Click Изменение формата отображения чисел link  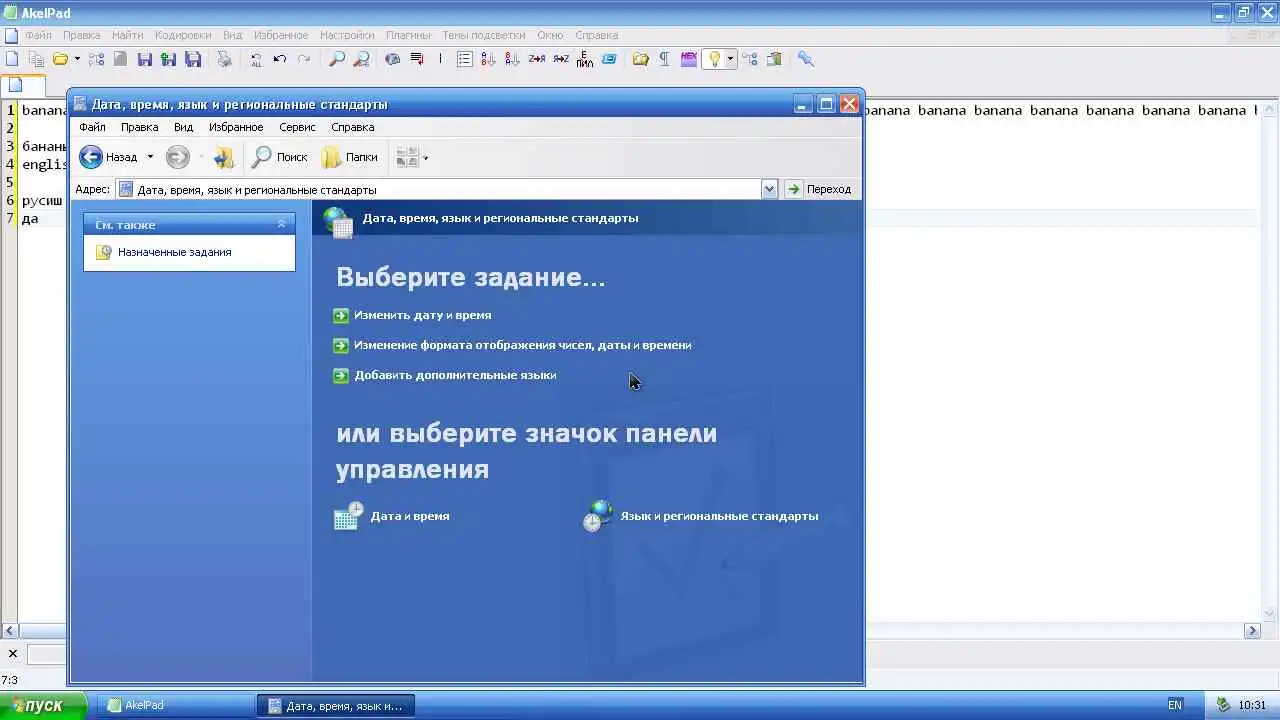[522, 345]
